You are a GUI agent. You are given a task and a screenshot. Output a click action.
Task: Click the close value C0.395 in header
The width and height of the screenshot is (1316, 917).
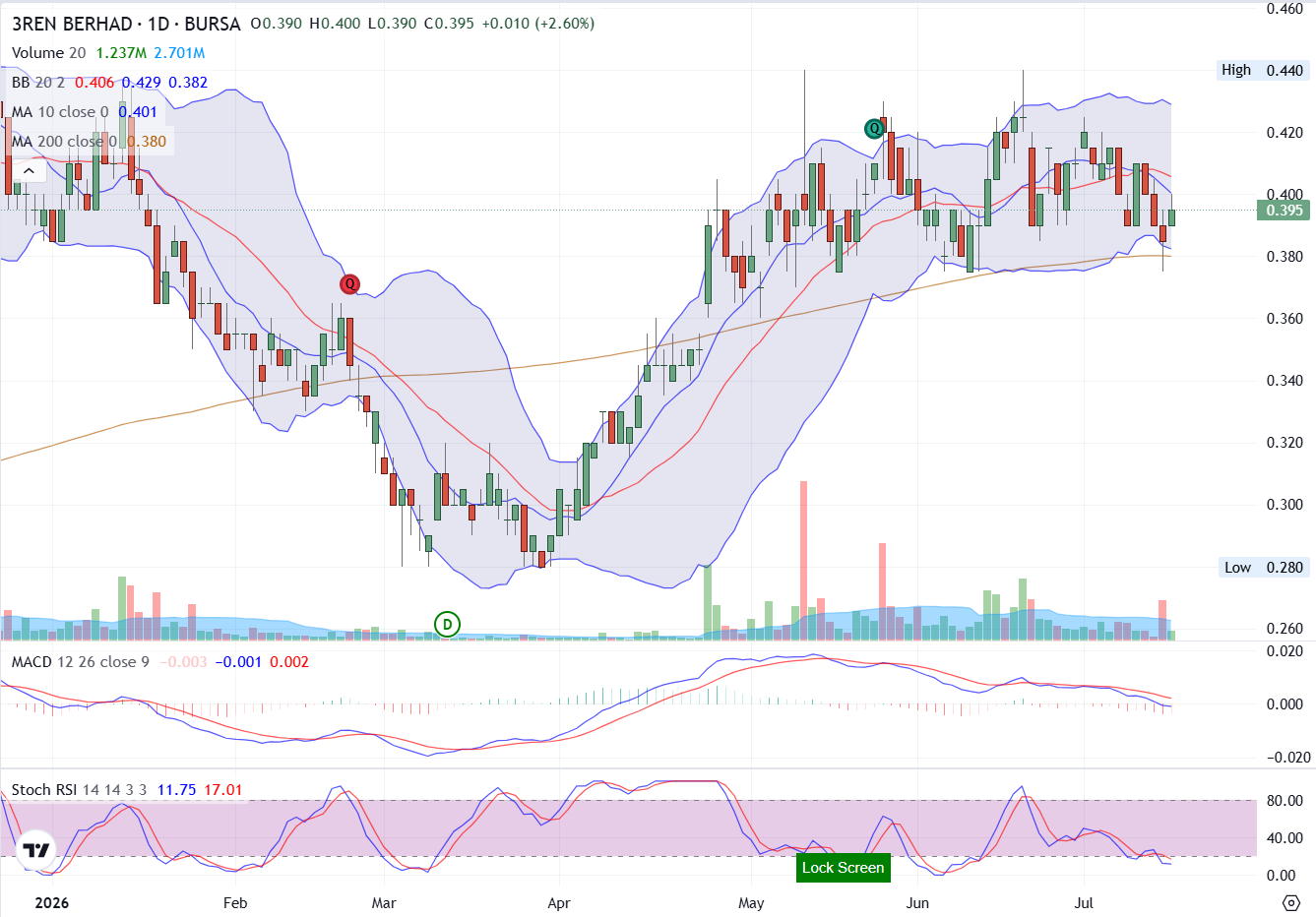[x=449, y=24]
